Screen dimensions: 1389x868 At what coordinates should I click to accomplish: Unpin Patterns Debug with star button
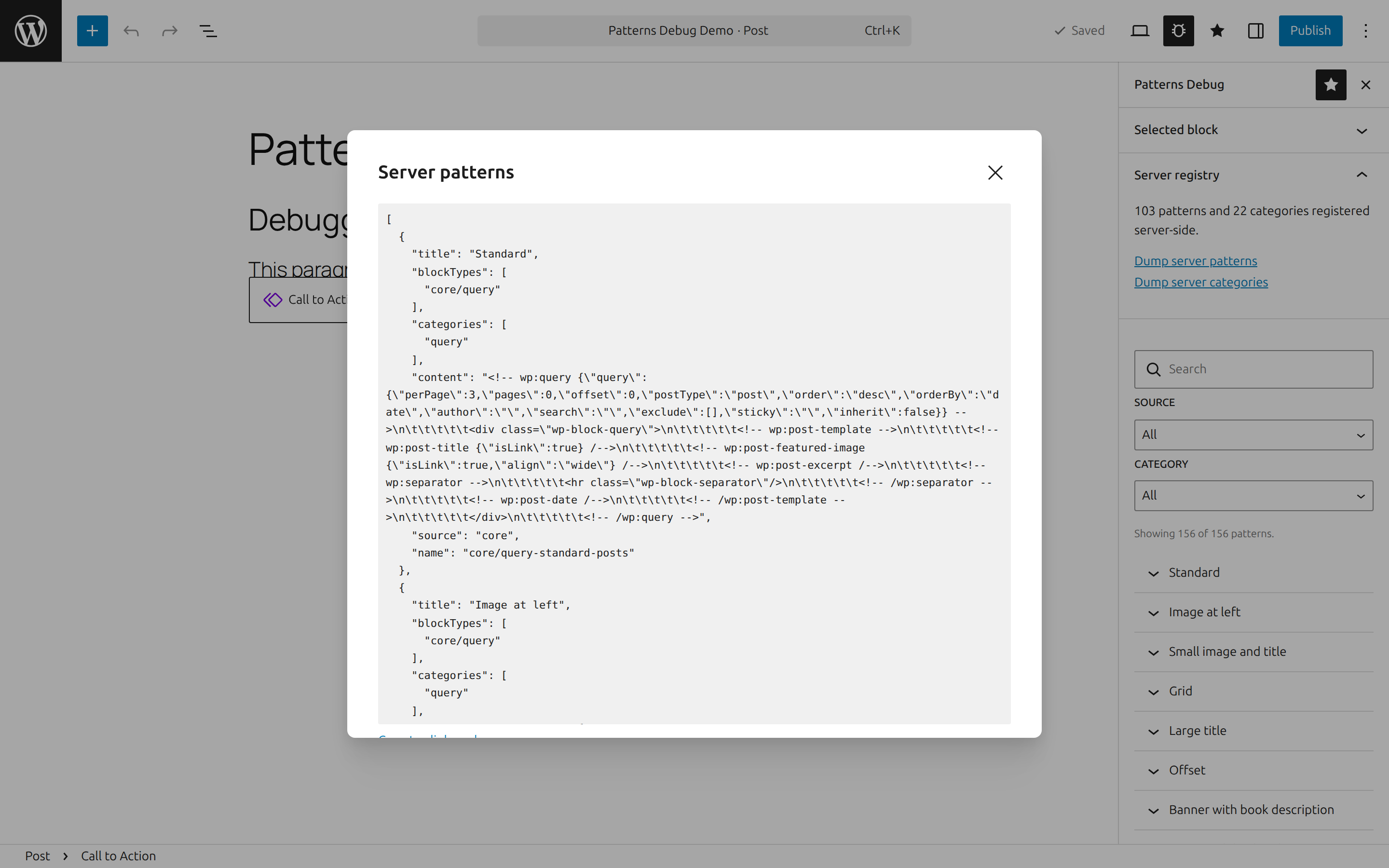(x=1331, y=85)
